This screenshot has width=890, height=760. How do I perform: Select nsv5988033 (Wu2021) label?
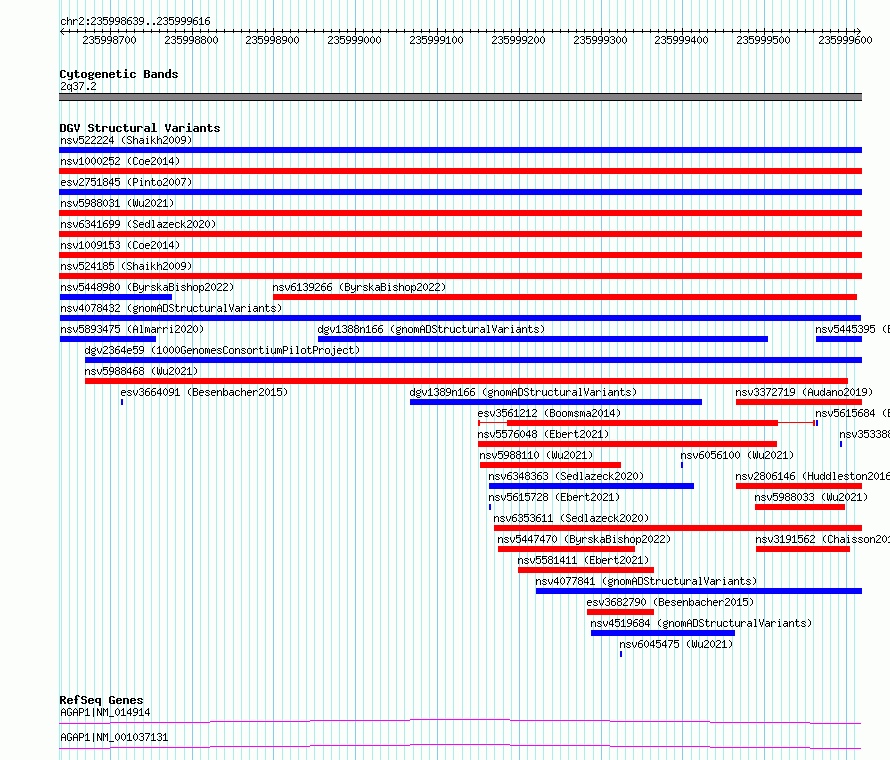tap(811, 497)
